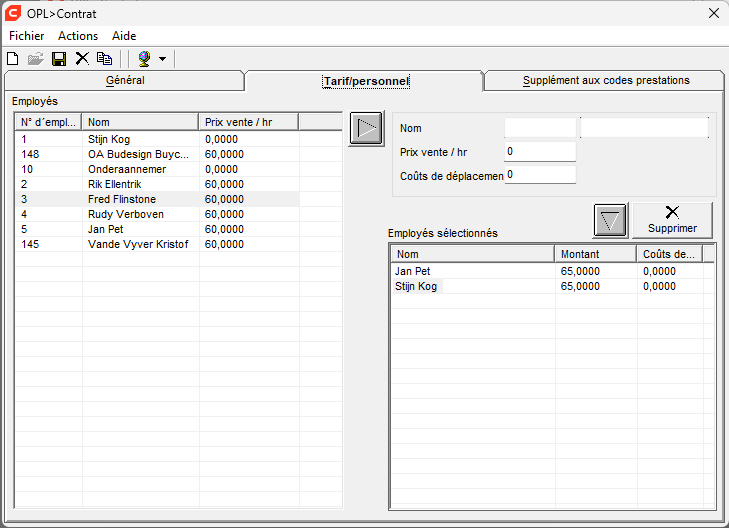Viewport: 729px width, 528px height.
Task: Close the OPL>Contrat window
Action: click(x=714, y=13)
